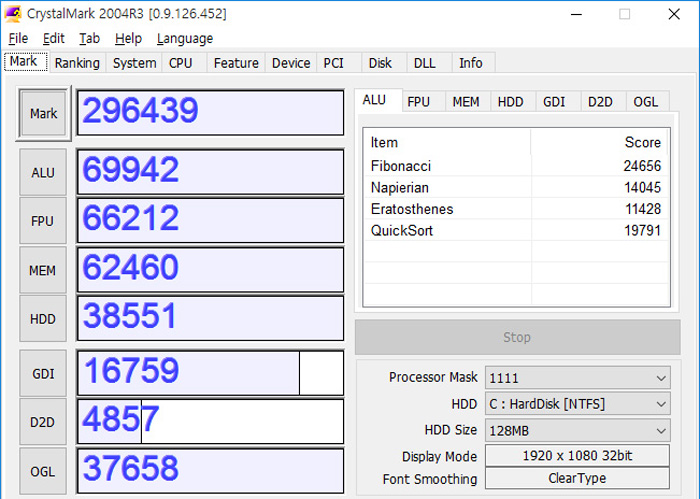Select the MEM results tab
The image size is (700, 499).
(x=466, y=102)
